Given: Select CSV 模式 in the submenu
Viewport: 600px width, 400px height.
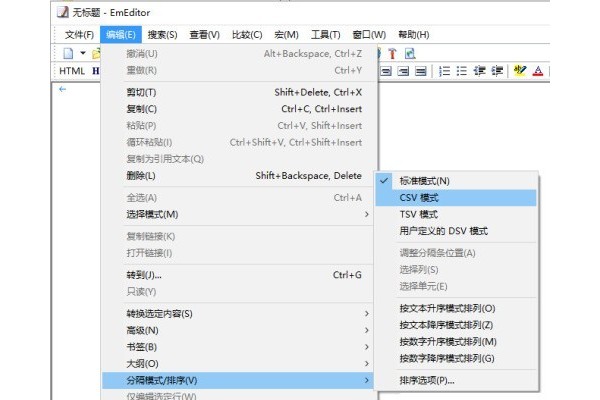Looking at the screenshot, I should coord(456,198).
